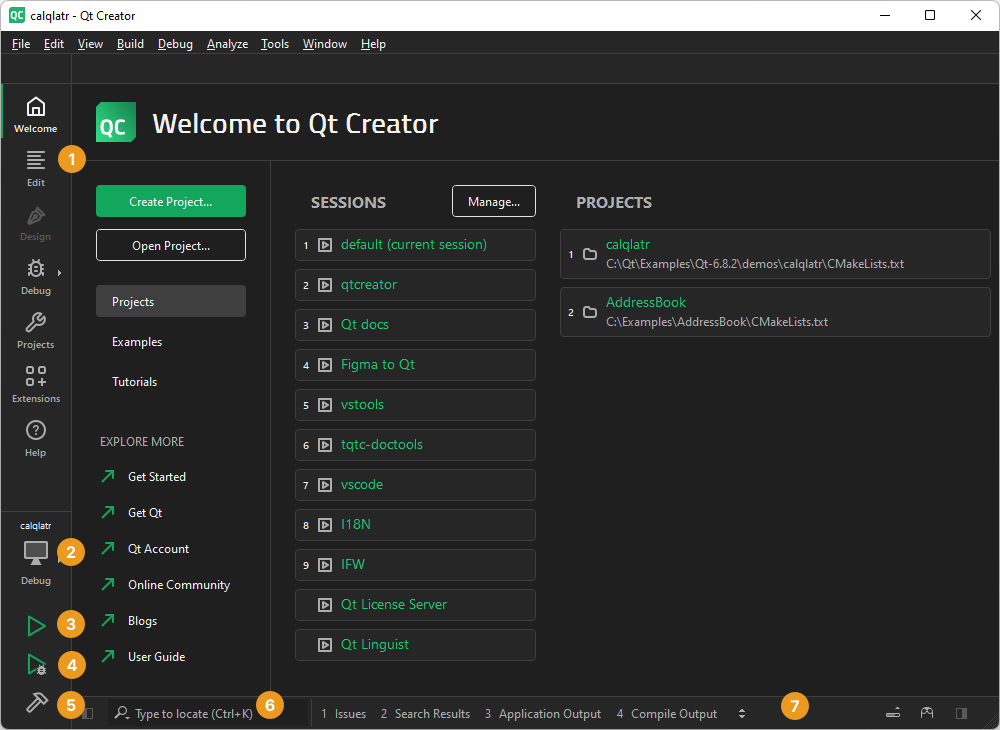Viewport: 1000px width, 730px height.
Task: Click play icon of Qt License Server session
Action: click(x=325, y=605)
